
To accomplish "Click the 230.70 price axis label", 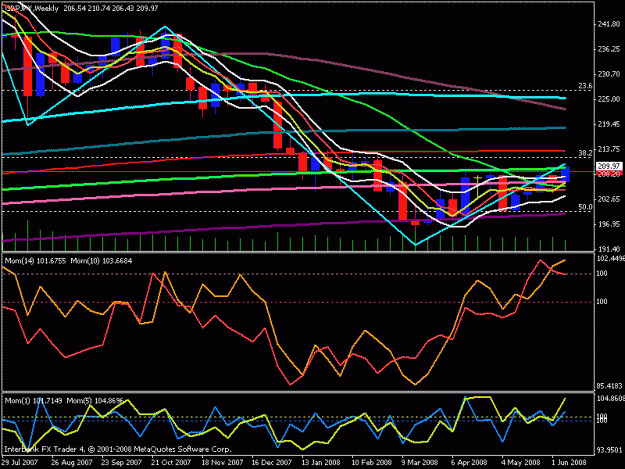I will 609,74.
